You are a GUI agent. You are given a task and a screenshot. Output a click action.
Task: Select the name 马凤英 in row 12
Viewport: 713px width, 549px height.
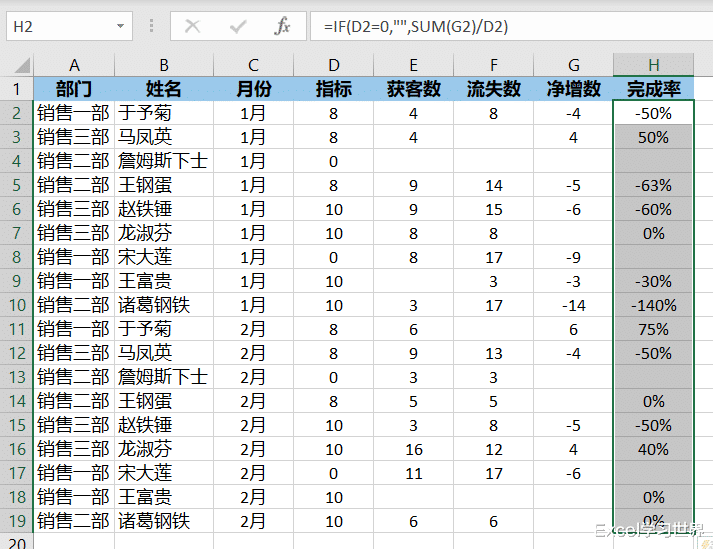tap(164, 353)
